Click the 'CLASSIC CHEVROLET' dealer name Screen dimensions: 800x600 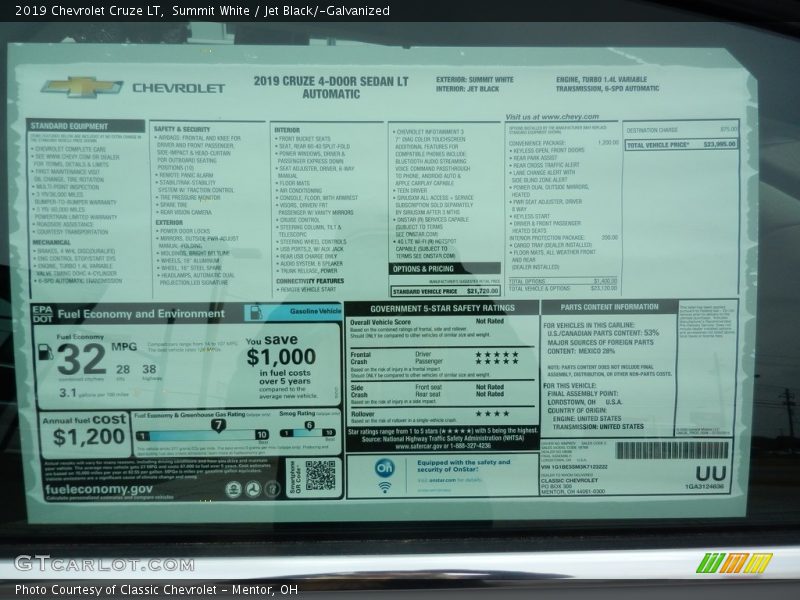tap(569, 481)
